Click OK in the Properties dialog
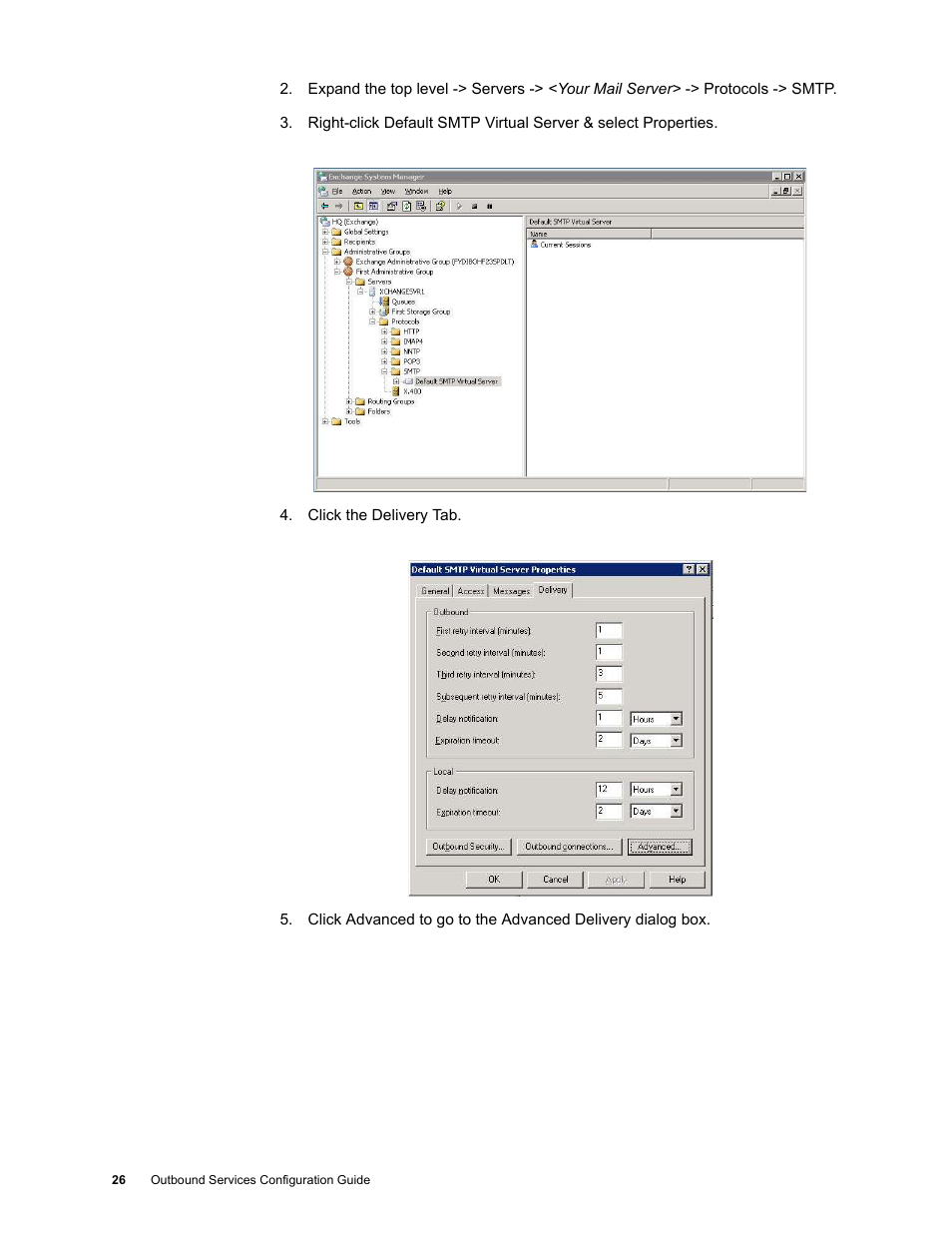This screenshot has height=1233, width=952. pyautogui.click(x=494, y=880)
